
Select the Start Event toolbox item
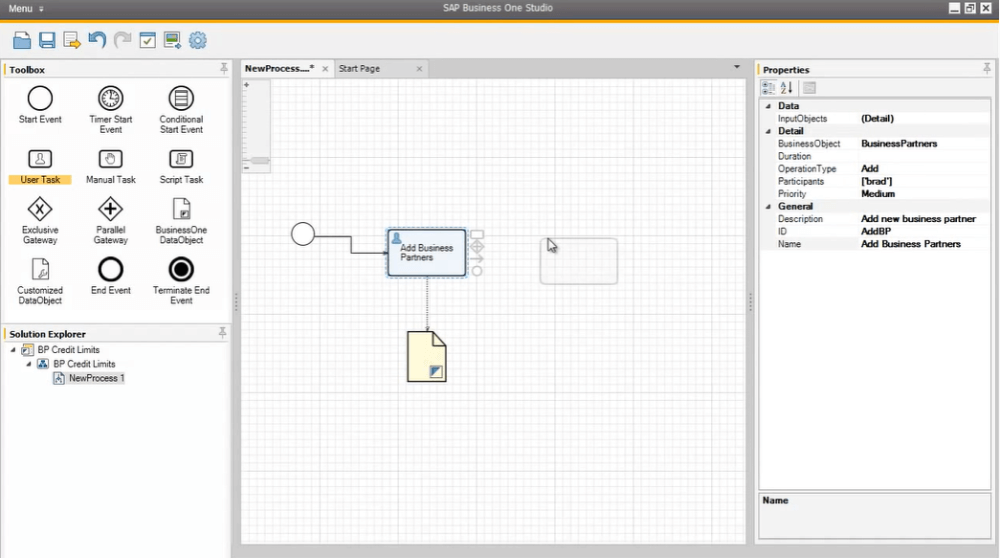coord(40,105)
